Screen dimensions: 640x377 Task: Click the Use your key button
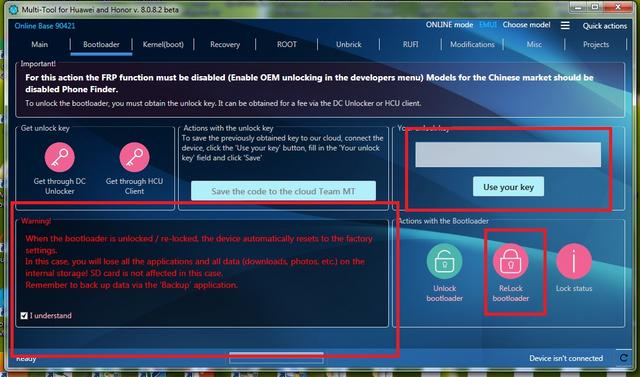508,187
